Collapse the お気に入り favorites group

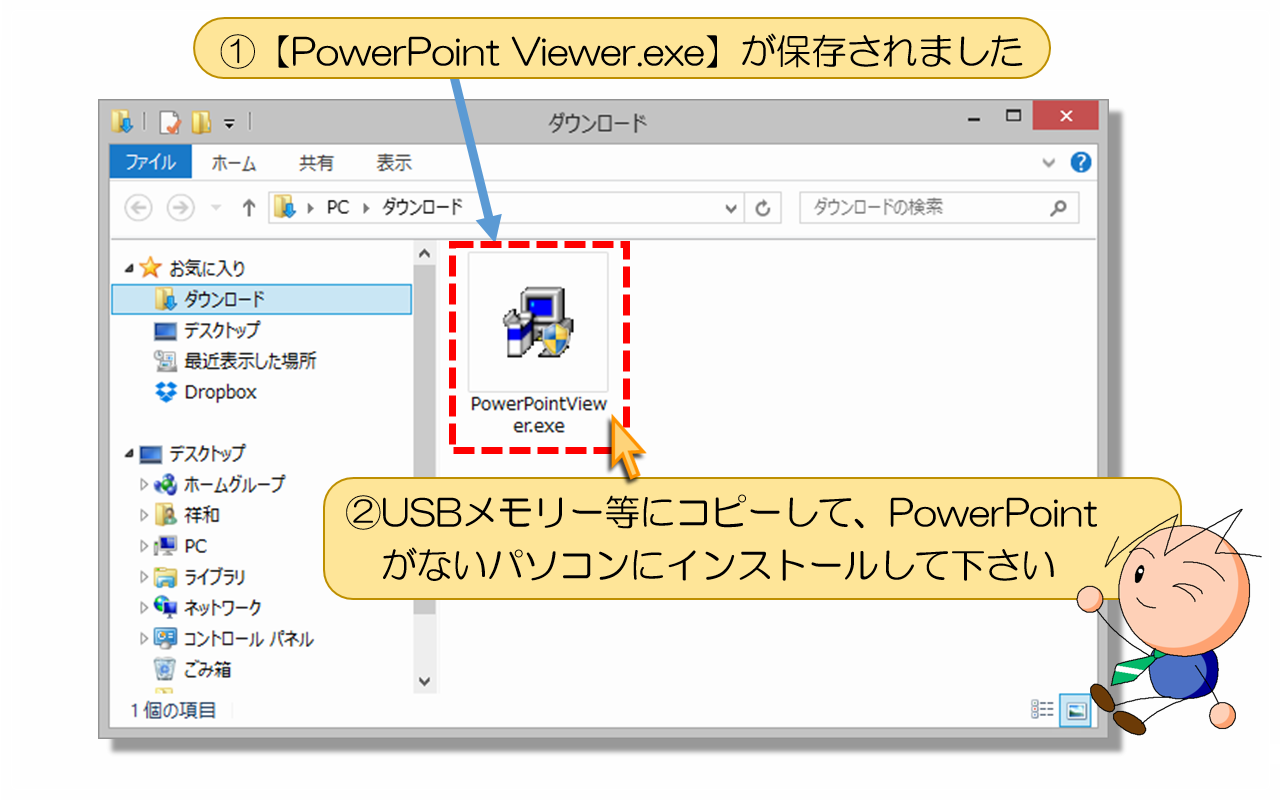[129, 268]
